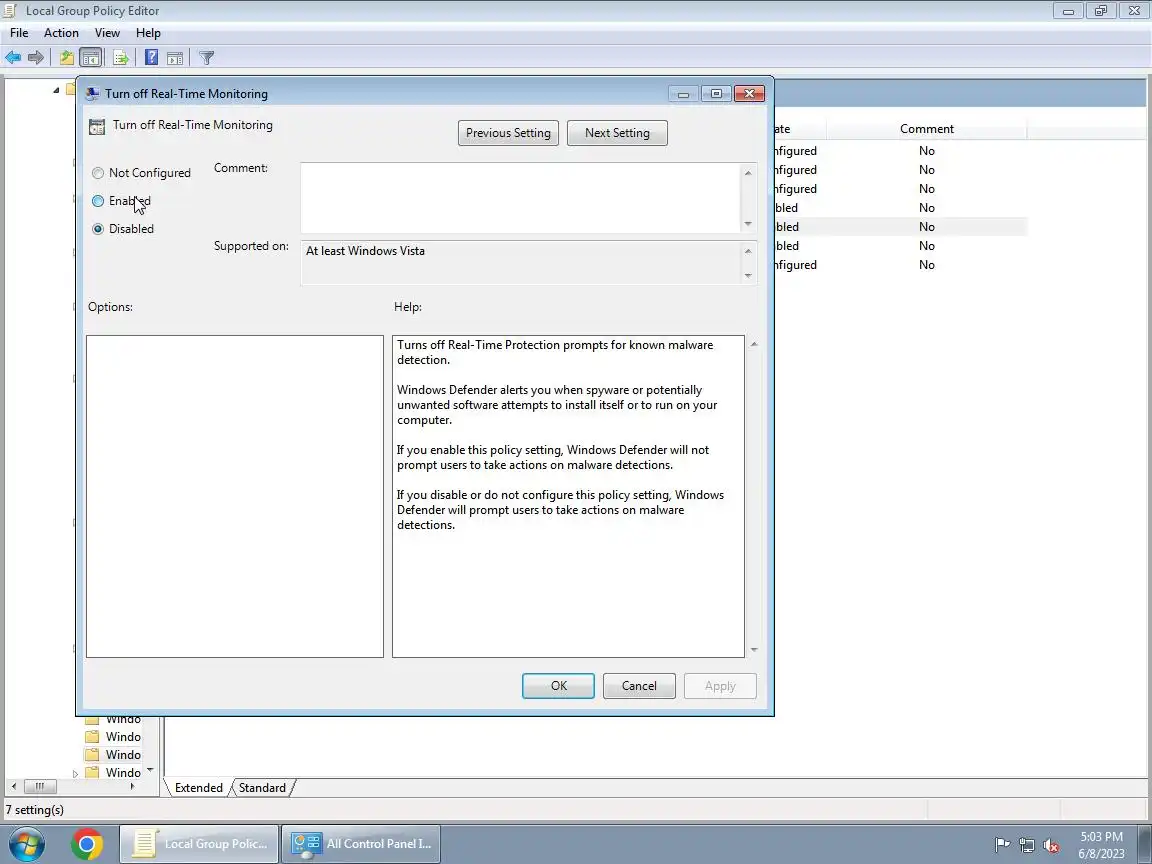Click the tree horizontal scrollbar thumb
1152x864 pixels.
tap(40, 786)
